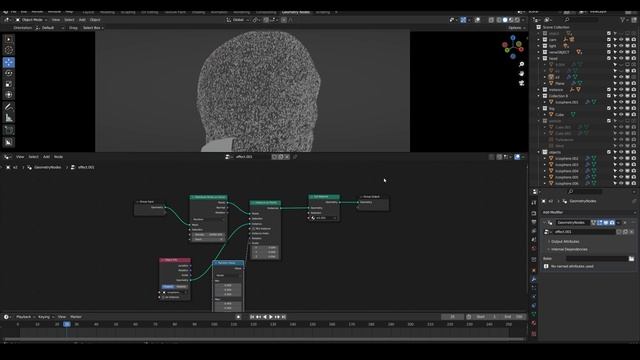Click the outliner search field

pos(582,20)
